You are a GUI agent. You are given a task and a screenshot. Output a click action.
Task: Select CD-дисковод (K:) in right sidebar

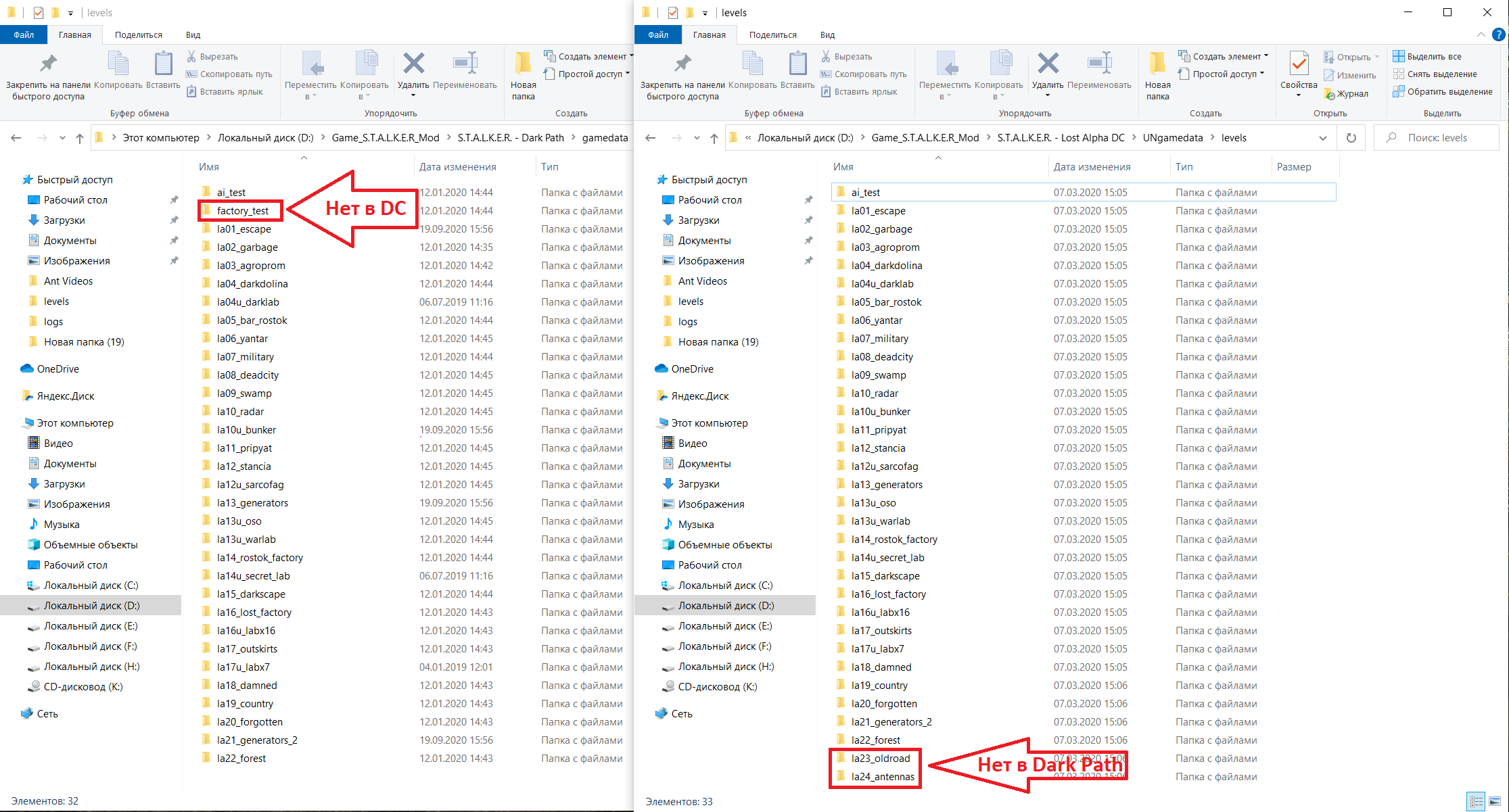[718, 687]
